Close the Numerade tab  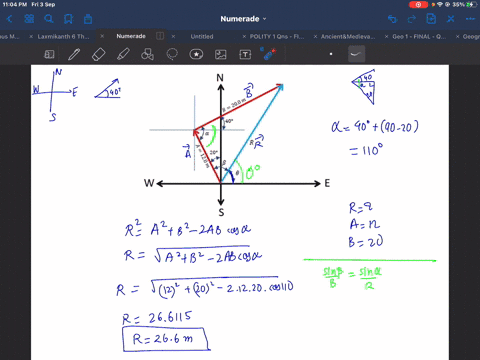tap(102, 36)
